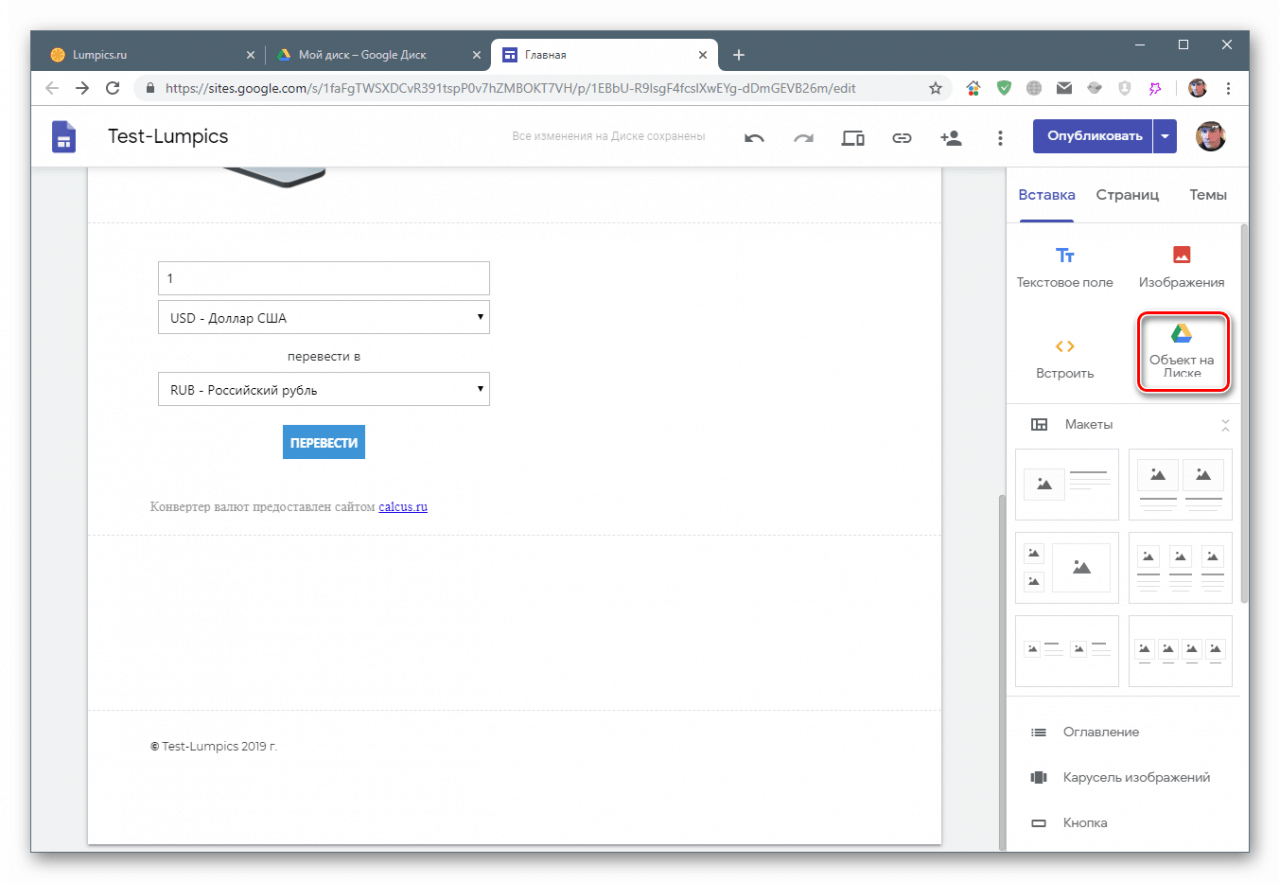Close the Lumpics.ru tab
The image size is (1280, 883).
tap(250, 55)
